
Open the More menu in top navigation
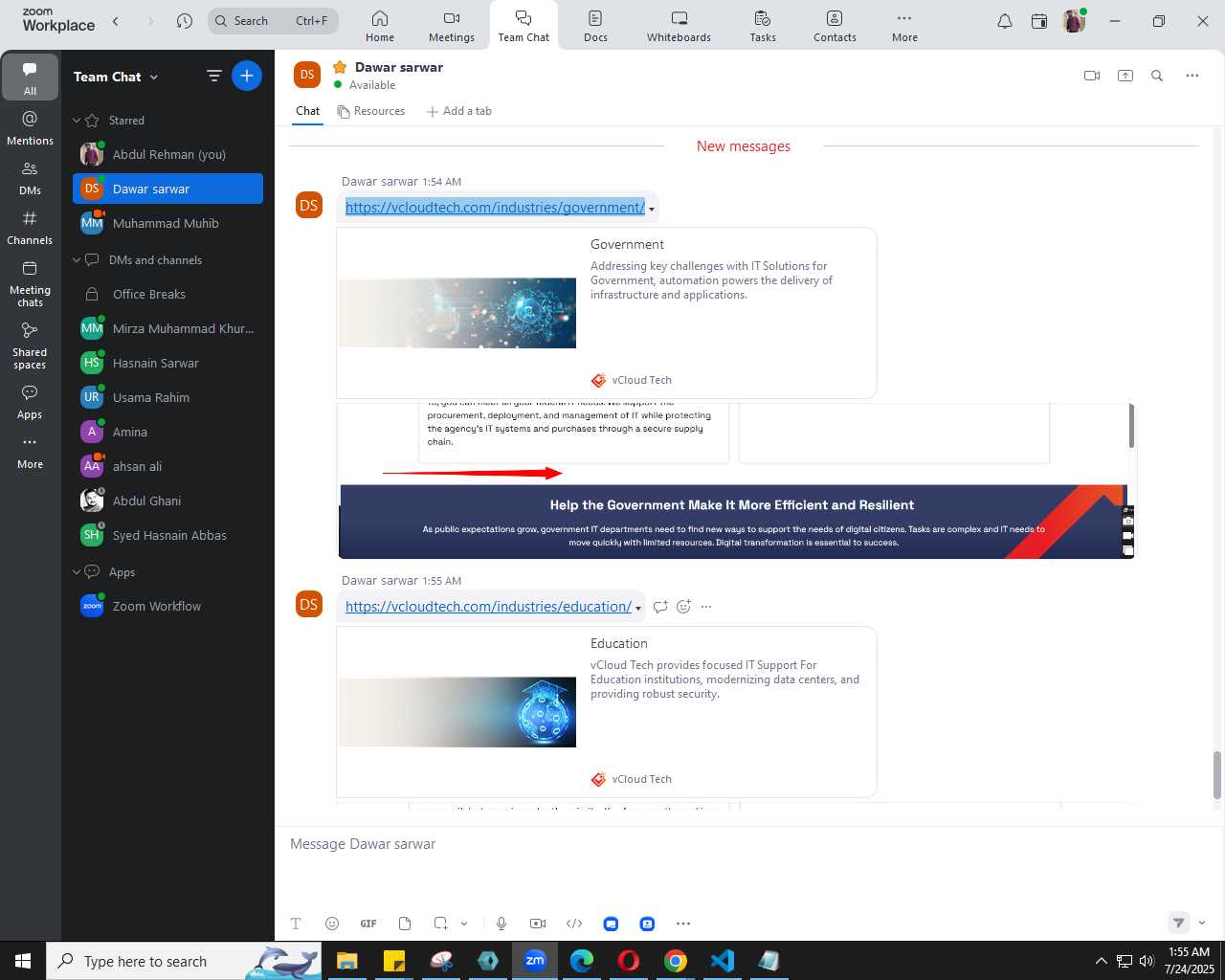(904, 26)
